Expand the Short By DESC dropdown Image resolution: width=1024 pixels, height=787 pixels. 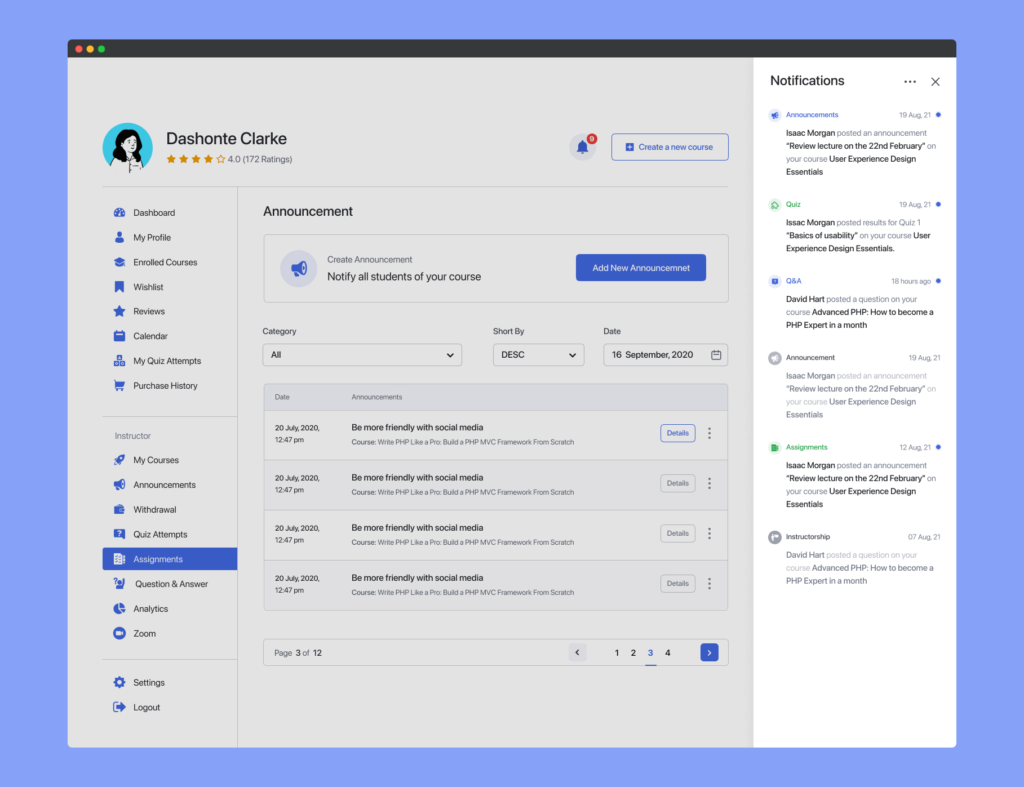538,355
